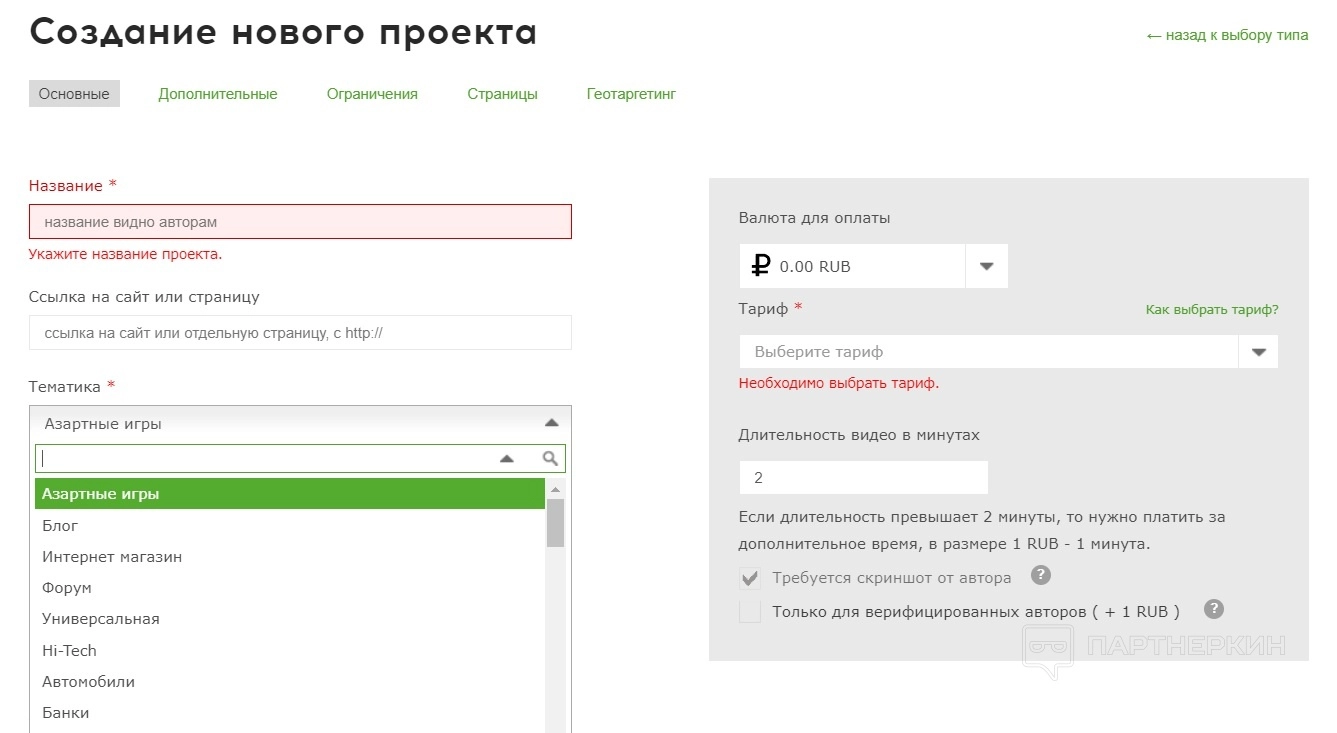Viewport: 1337px width, 733px height.
Task: Open the Геотаргетинг tab
Action: [x=631, y=94]
